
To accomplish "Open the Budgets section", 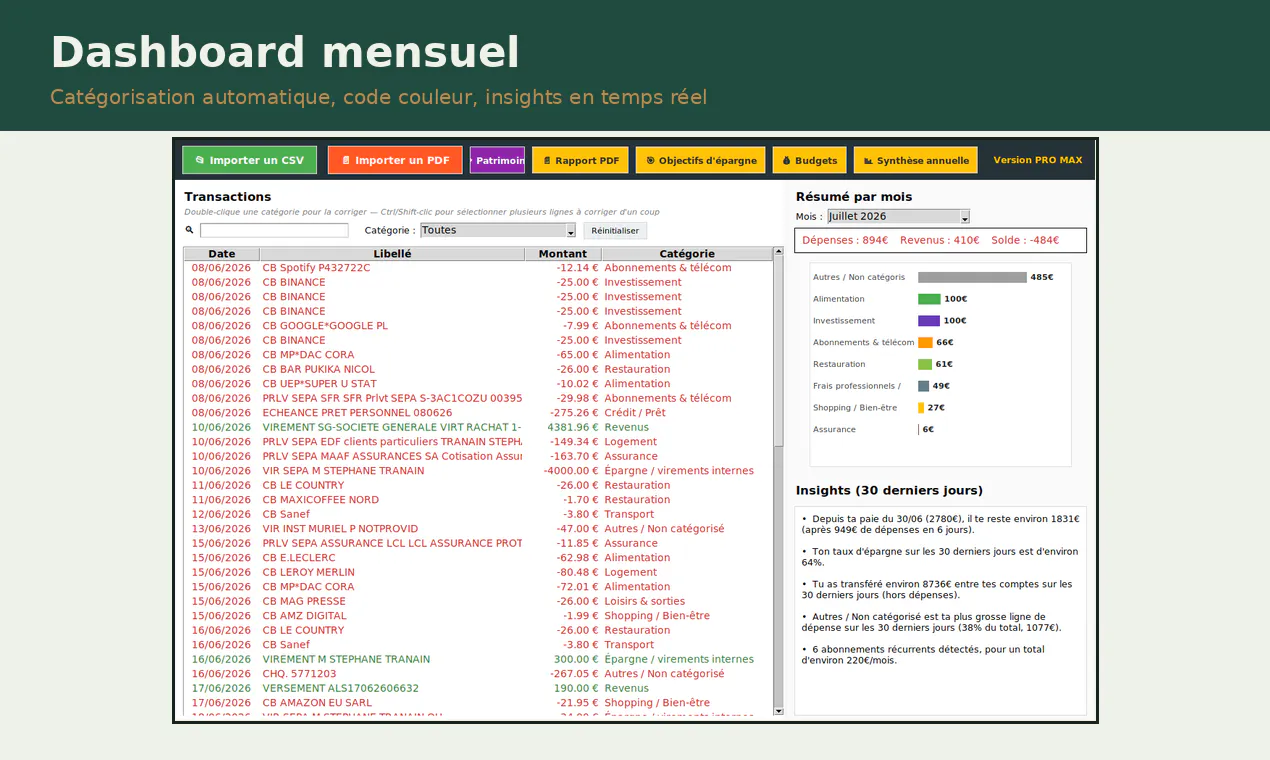I will pyautogui.click(x=809, y=160).
